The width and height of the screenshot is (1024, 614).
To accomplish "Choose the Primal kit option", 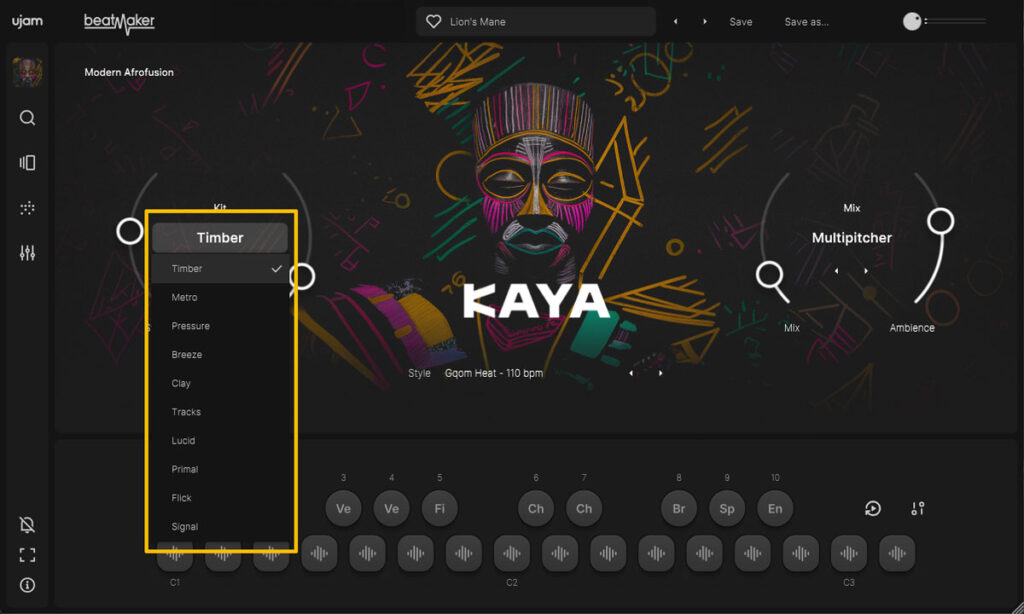I will pos(185,469).
